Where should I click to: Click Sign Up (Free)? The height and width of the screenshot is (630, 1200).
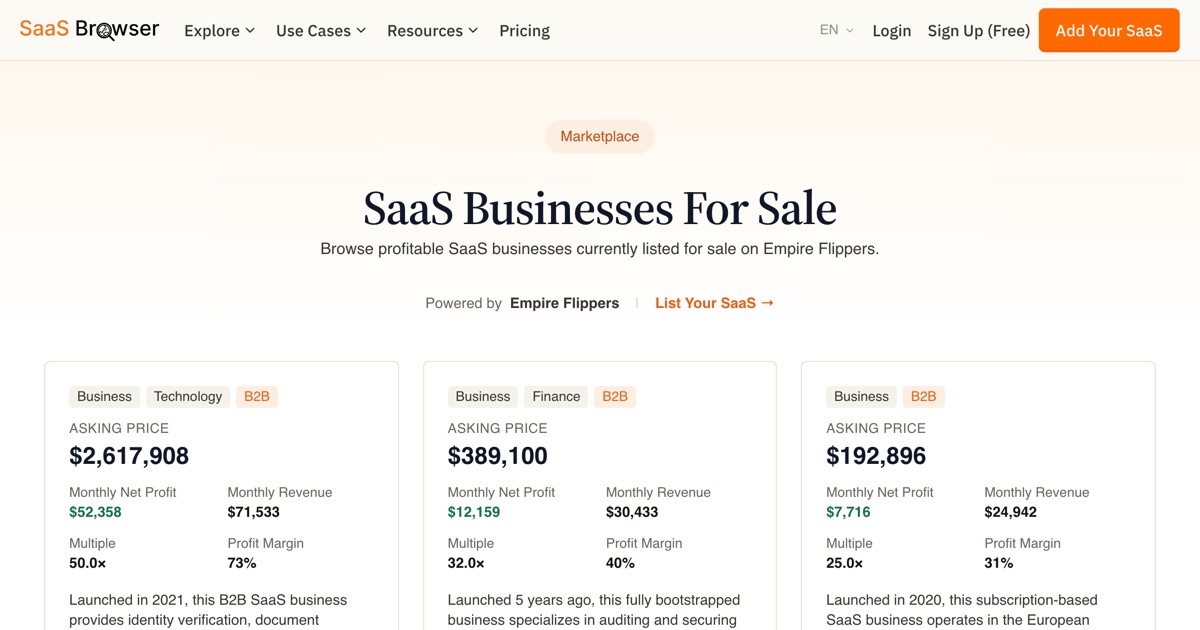click(x=978, y=31)
